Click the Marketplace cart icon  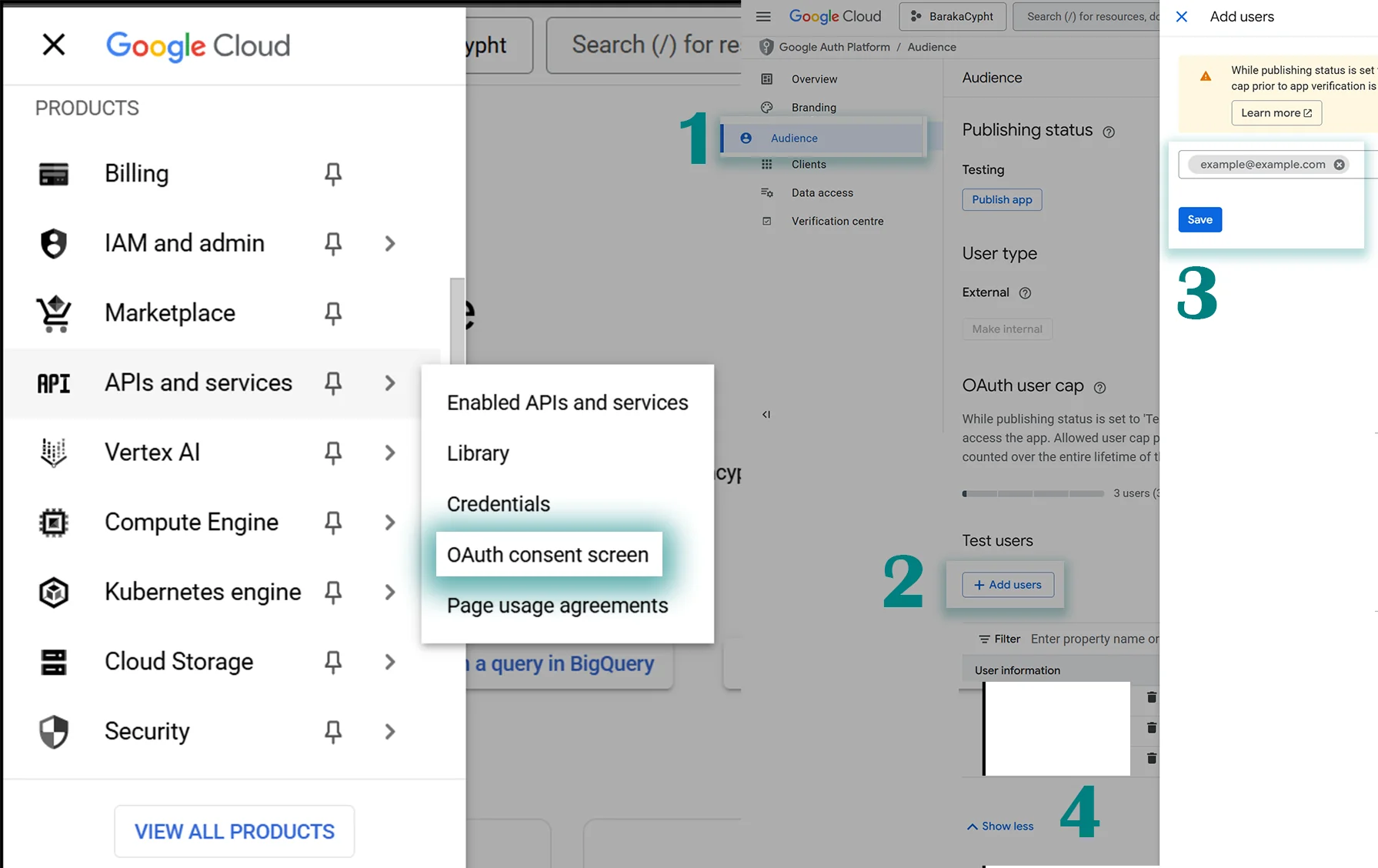(54, 313)
